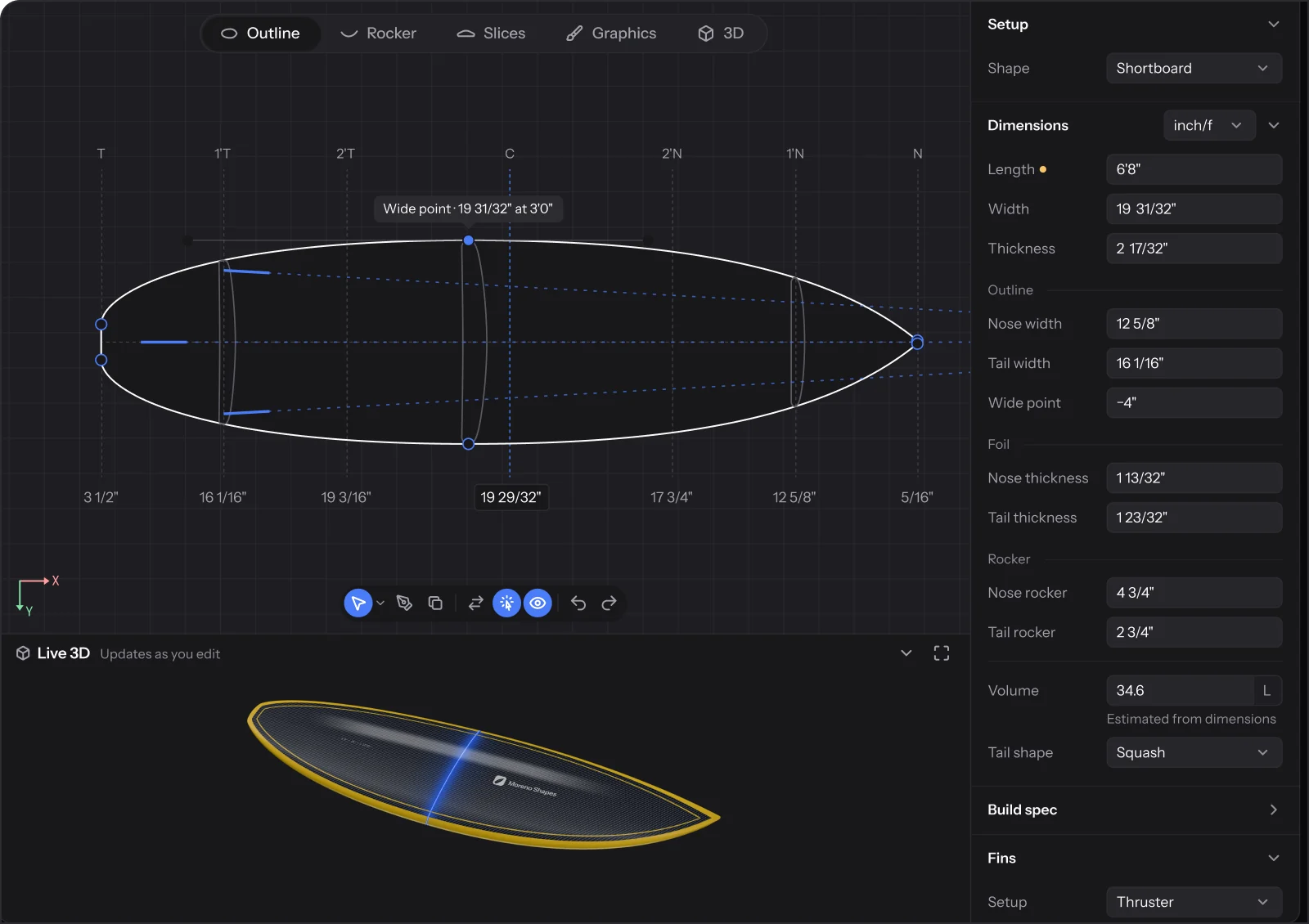This screenshot has height=924, width=1309.
Task: Click the 19 29/32" center width label
Action: pos(511,497)
